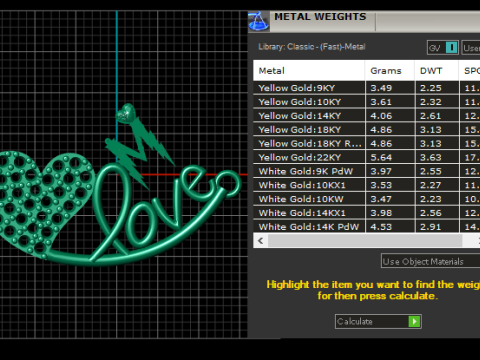
Task: Select the Yellow Gold:10KY row
Action: pyautogui.click(x=366, y=102)
